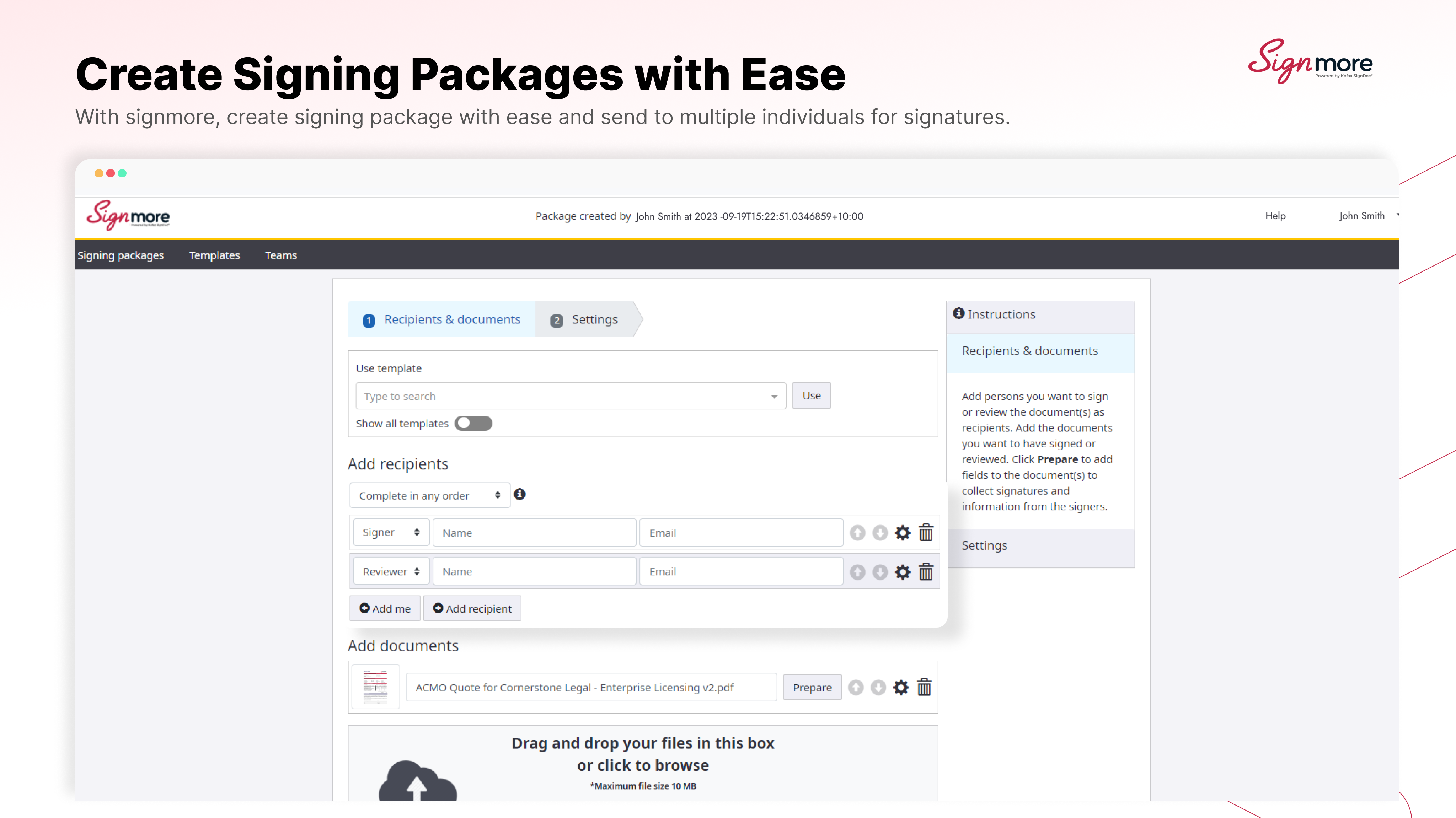Screen dimensions: 1456x818
Task: Open Templates in navigation bar
Action: [x=214, y=255]
